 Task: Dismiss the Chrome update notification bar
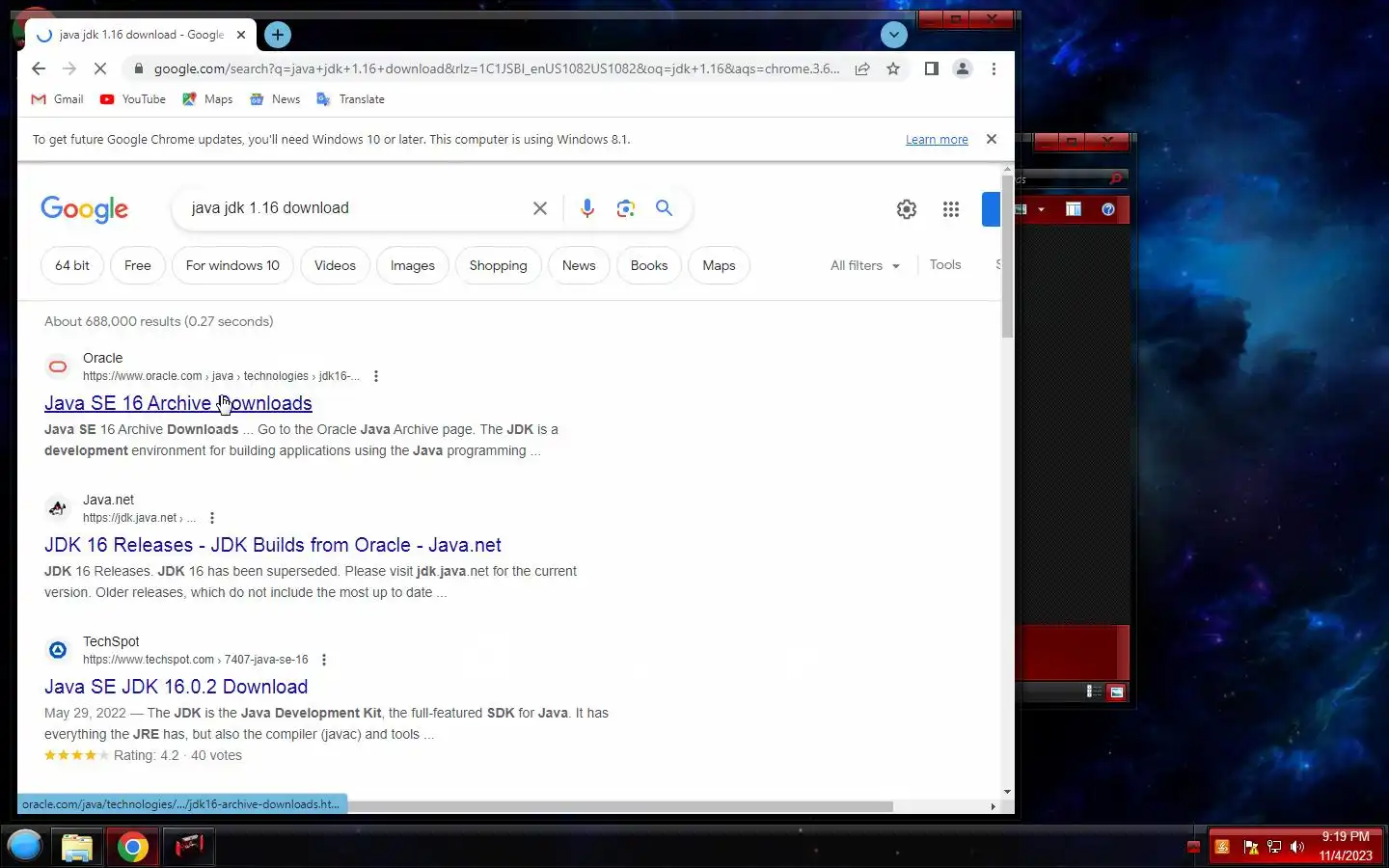[x=992, y=139]
